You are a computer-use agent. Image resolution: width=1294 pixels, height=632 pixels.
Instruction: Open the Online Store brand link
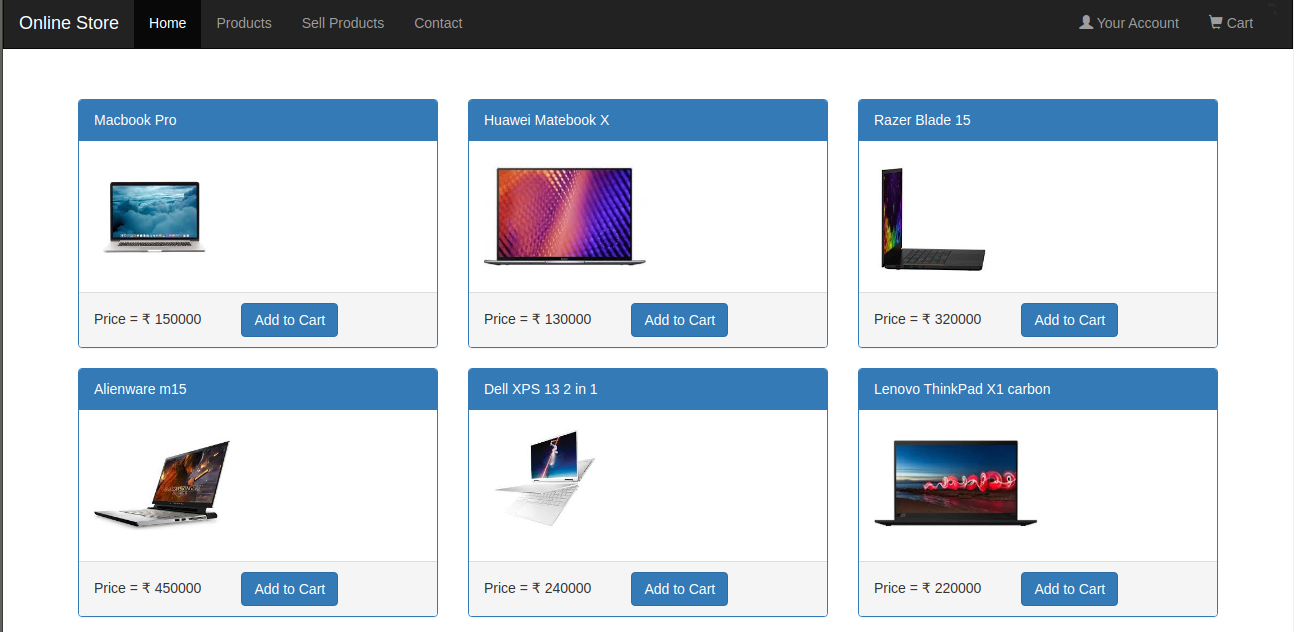click(x=69, y=23)
